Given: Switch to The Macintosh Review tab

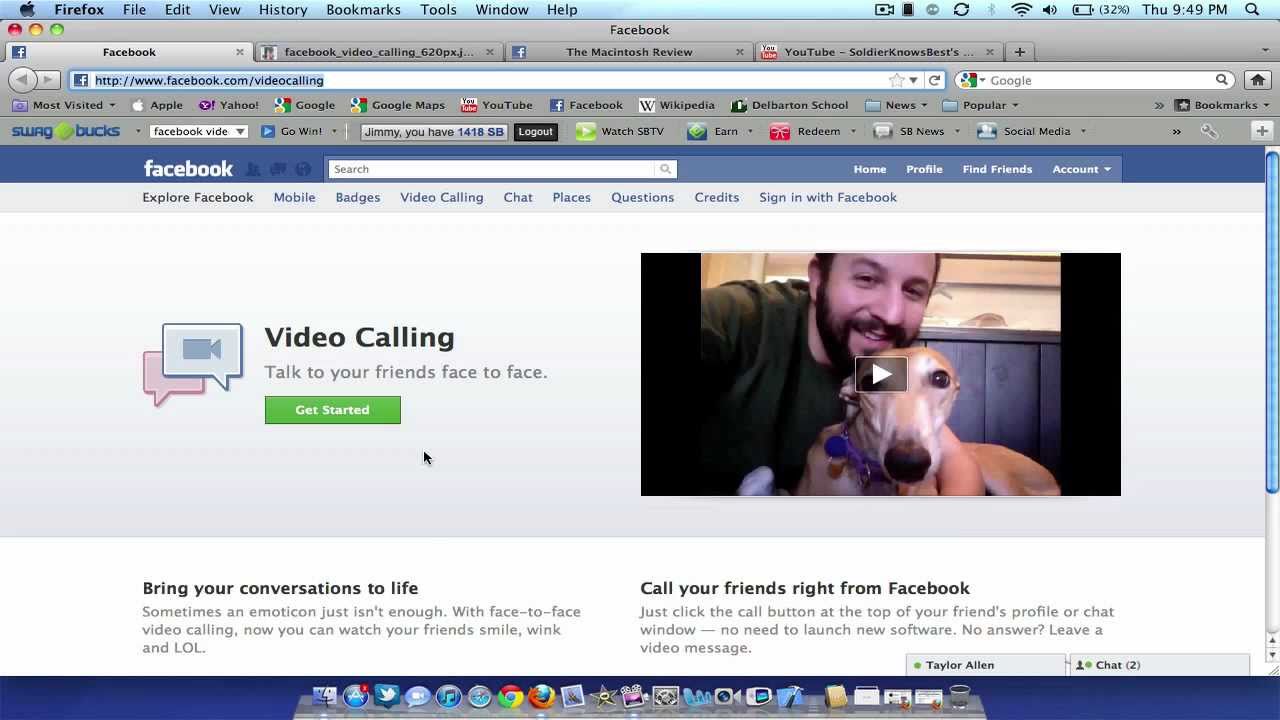Looking at the screenshot, I should (629, 52).
